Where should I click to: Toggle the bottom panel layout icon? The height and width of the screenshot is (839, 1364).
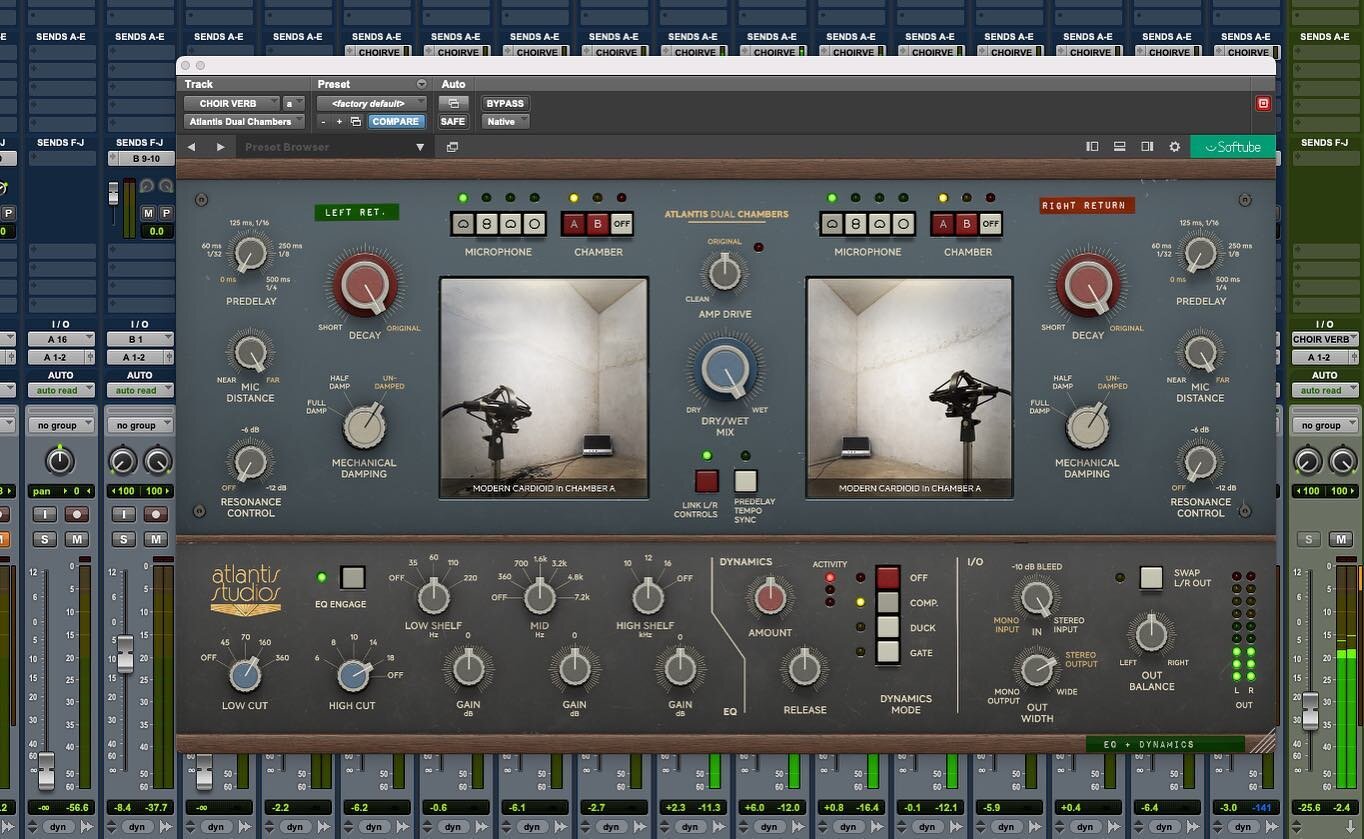pos(1120,147)
